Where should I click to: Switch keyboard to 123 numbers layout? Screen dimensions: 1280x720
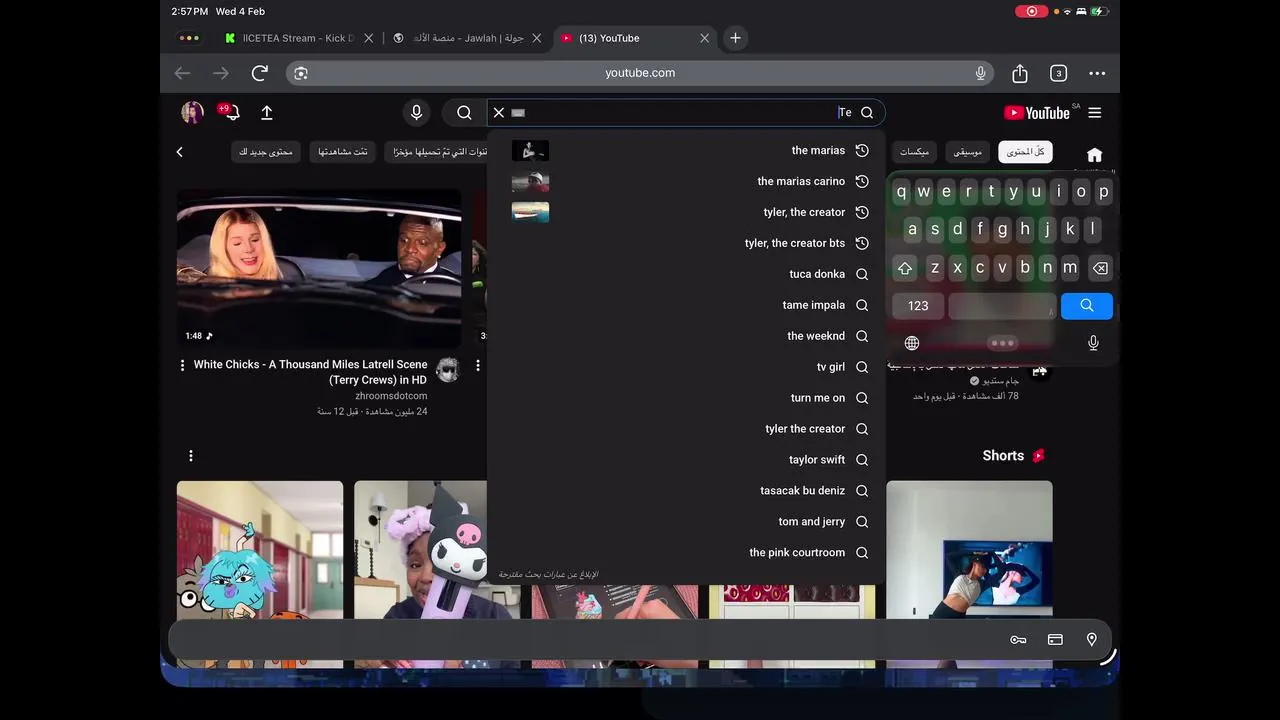click(x=918, y=306)
